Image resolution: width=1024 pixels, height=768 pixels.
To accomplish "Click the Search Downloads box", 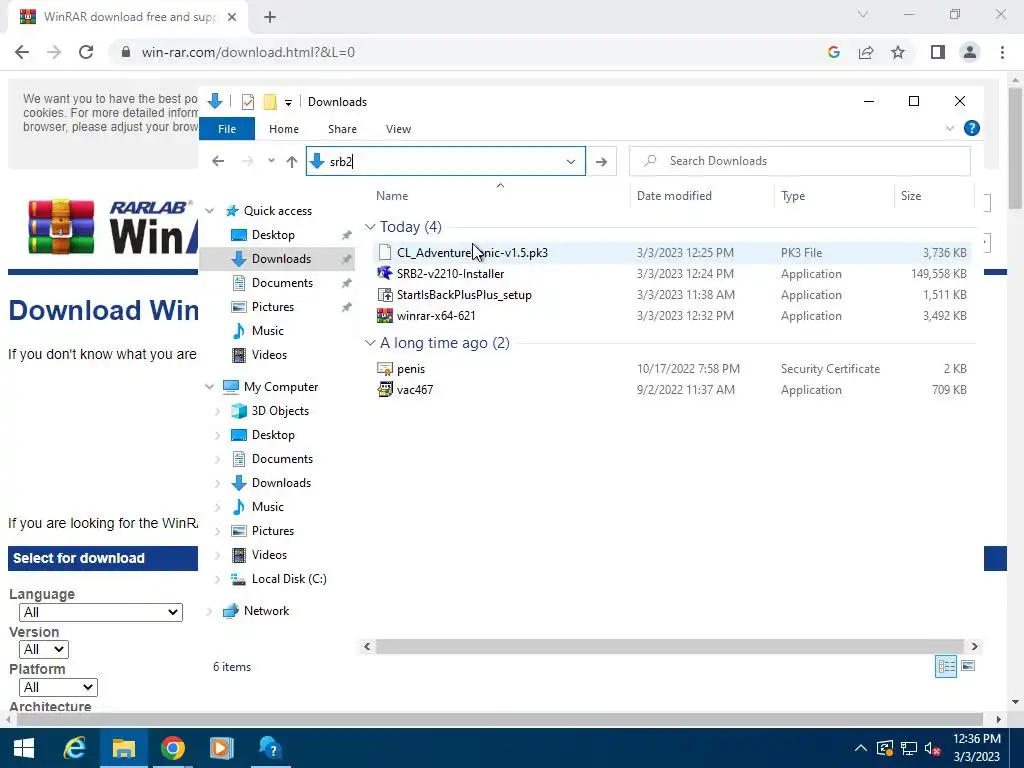I will click(x=799, y=161).
